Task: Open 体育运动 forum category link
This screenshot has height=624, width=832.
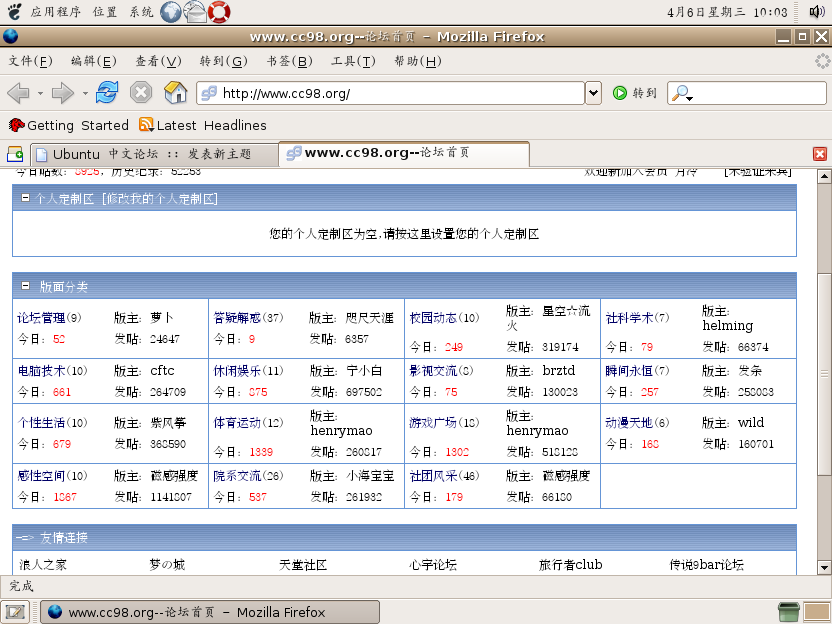Action: tap(237, 422)
